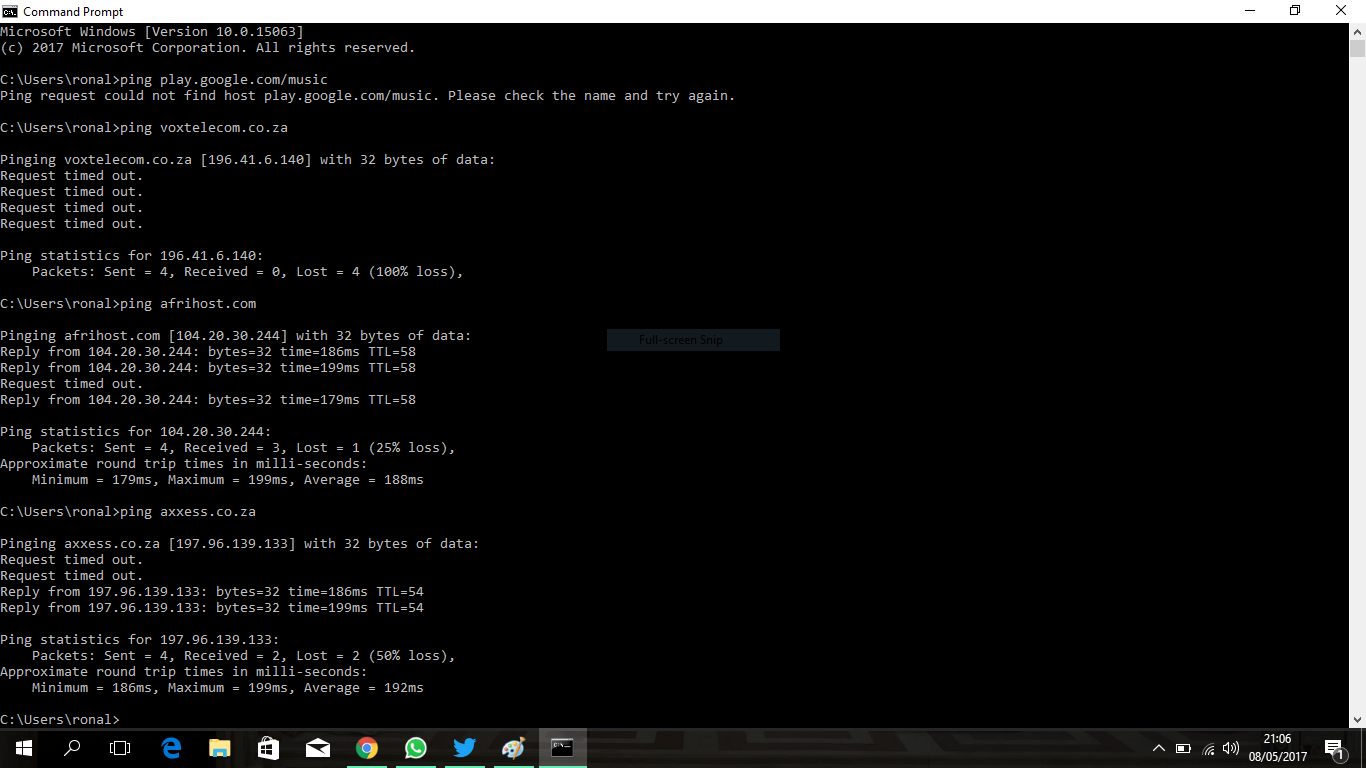Image resolution: width=1366 pixels, height=768 pixels.
Task: Open the Mail app from taskbar
Action: 318,748
